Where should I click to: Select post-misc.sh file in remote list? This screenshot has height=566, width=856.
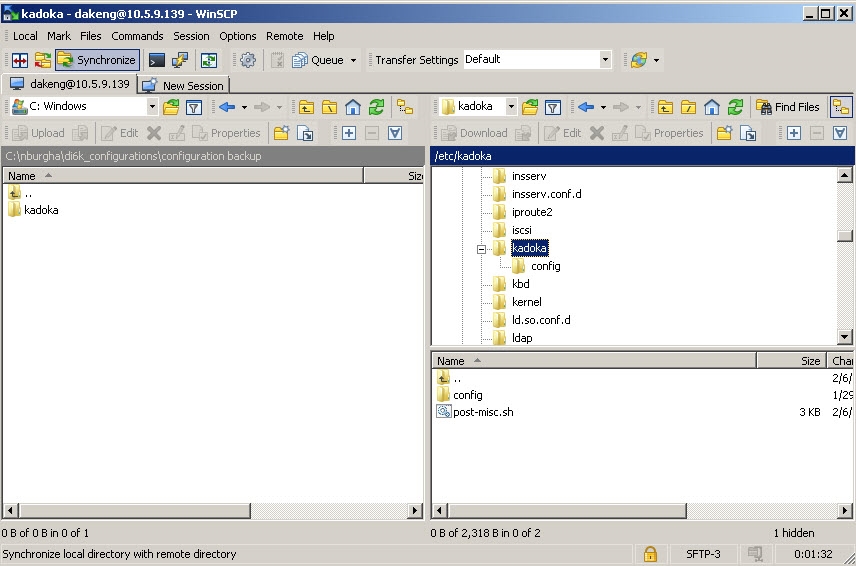click(x=483, y=412)
